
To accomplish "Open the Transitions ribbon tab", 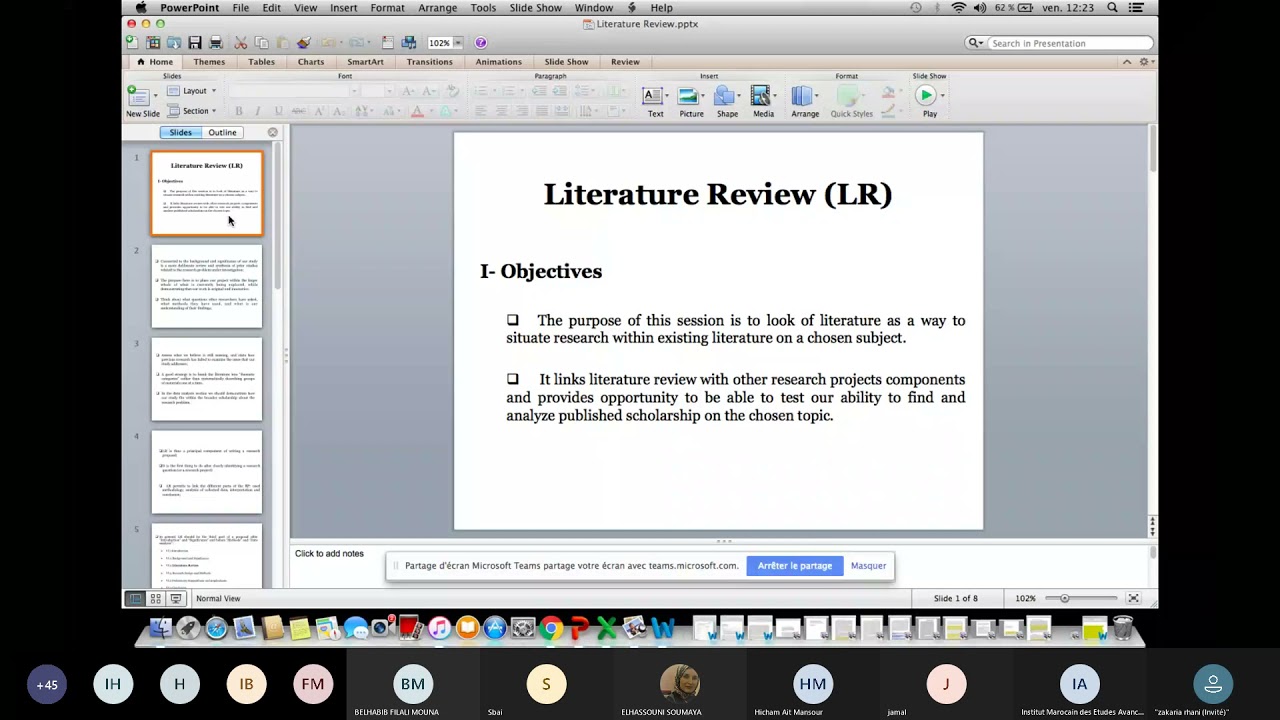I will pyautogui.click(x=429, y=62).
